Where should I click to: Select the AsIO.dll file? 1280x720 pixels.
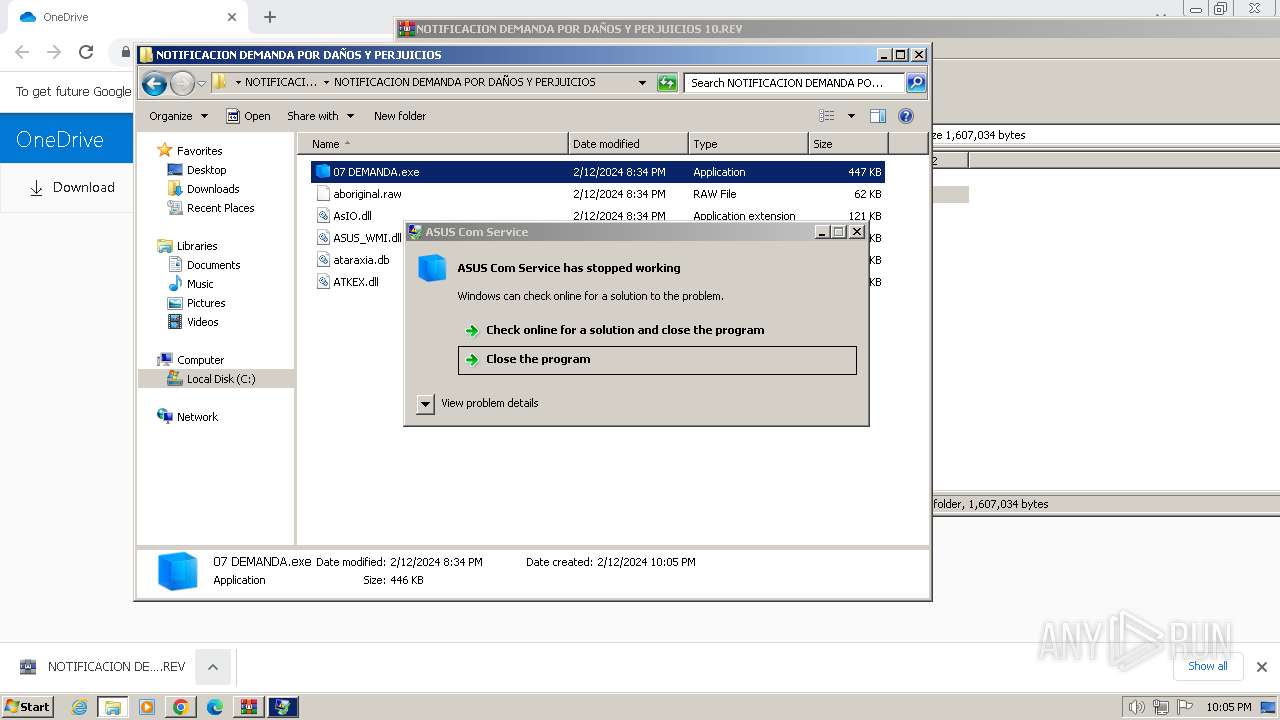pos(352,216)
